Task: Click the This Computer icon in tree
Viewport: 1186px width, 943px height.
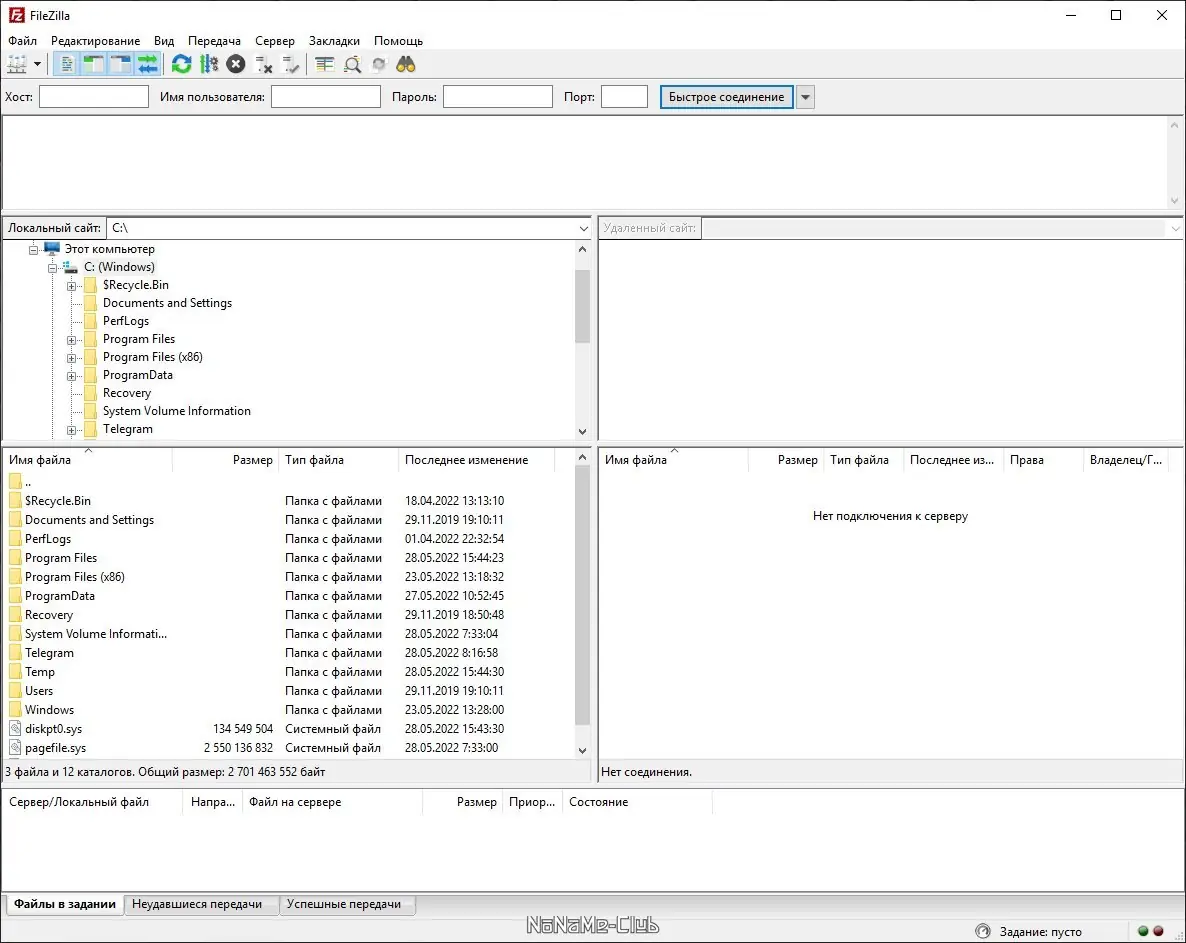Action: click(51, 248)
